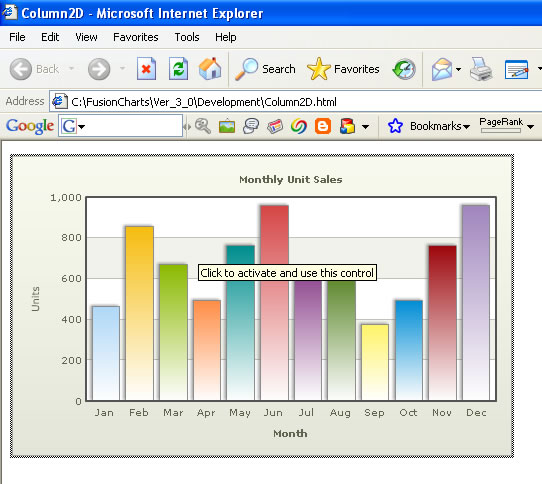This screenshot has width=542, height=484.
Task: Open the Mail envelope icon
Action: tap(442, 69)
